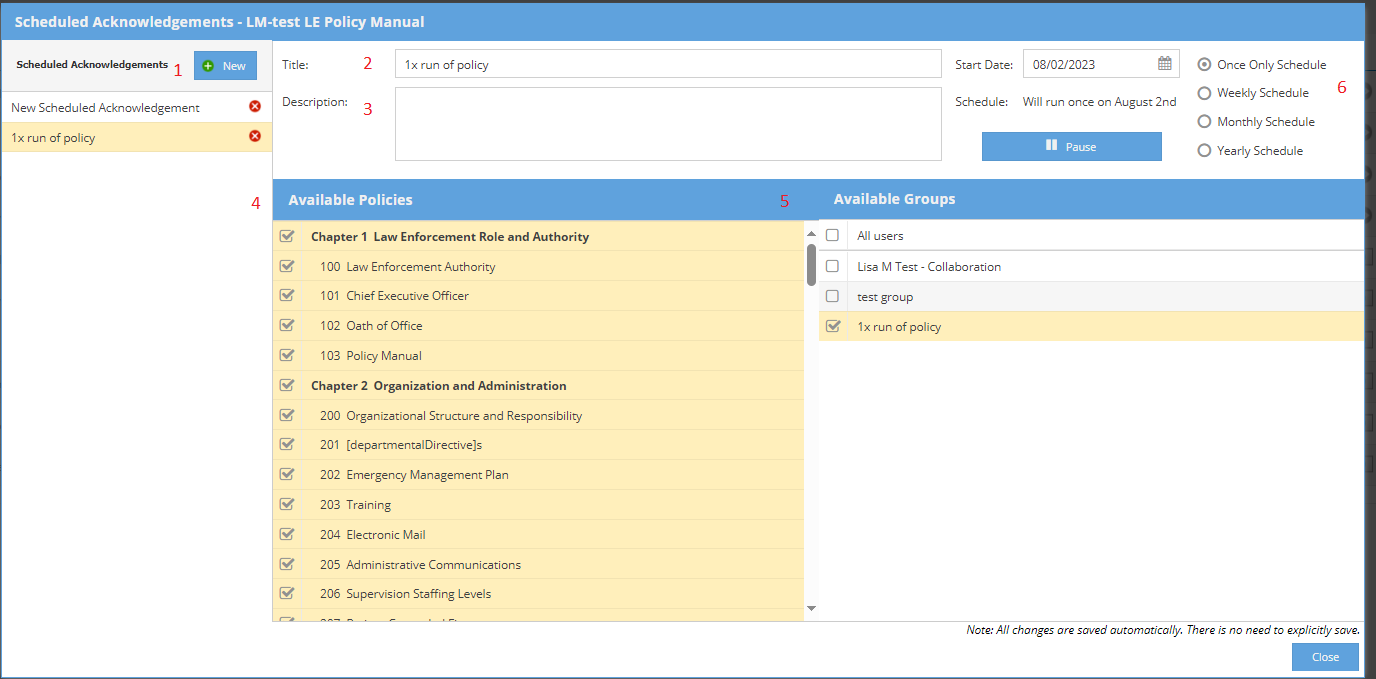Click the policies list scrollbar thumb

point(811,264)
